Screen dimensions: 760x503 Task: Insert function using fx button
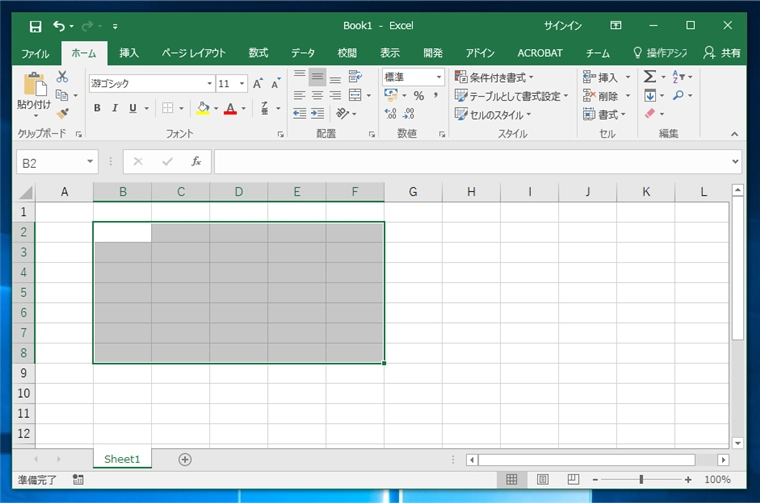pos(196,161)
